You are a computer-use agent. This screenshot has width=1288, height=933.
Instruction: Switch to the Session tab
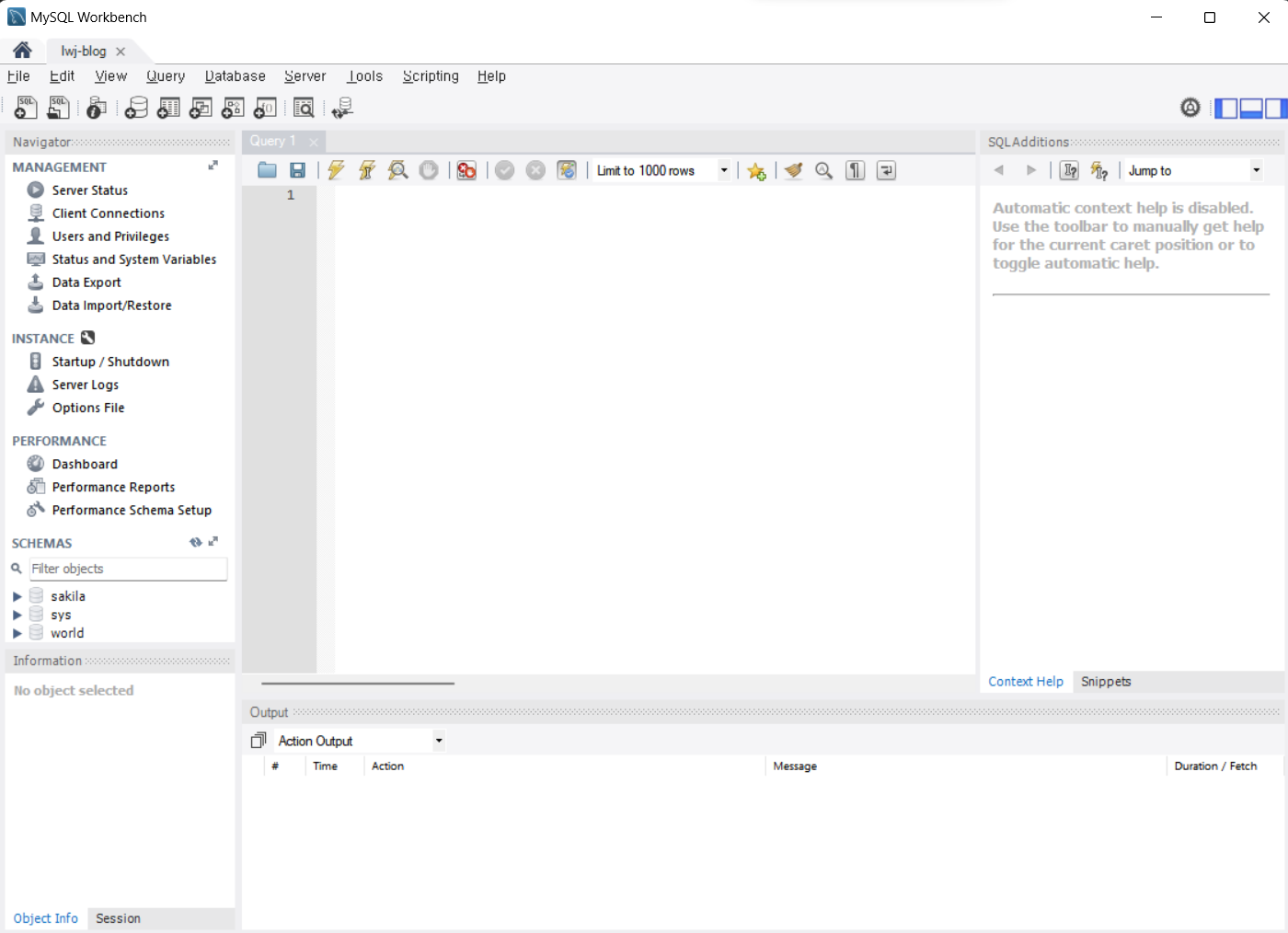point(118,918)
